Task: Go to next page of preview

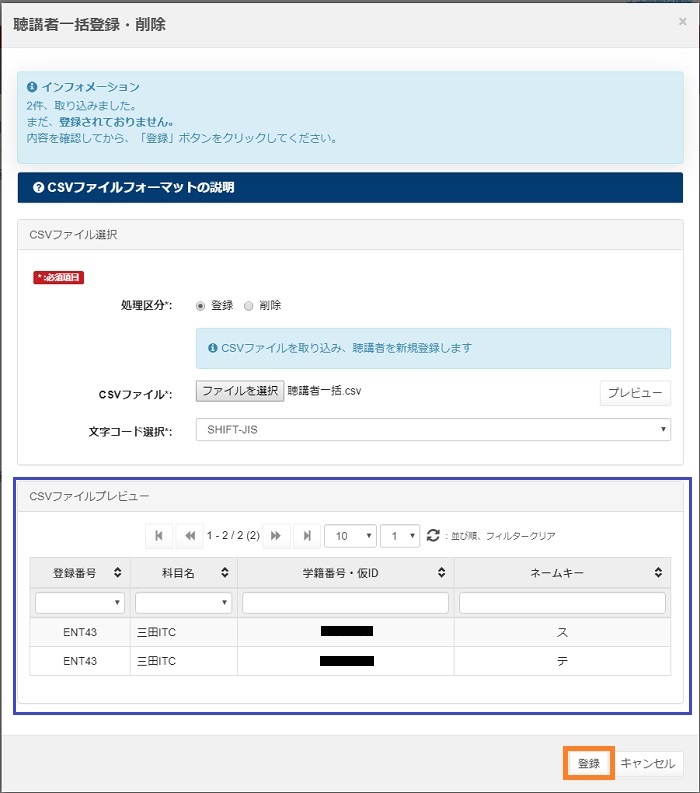Action: click(x=276, y=536)
